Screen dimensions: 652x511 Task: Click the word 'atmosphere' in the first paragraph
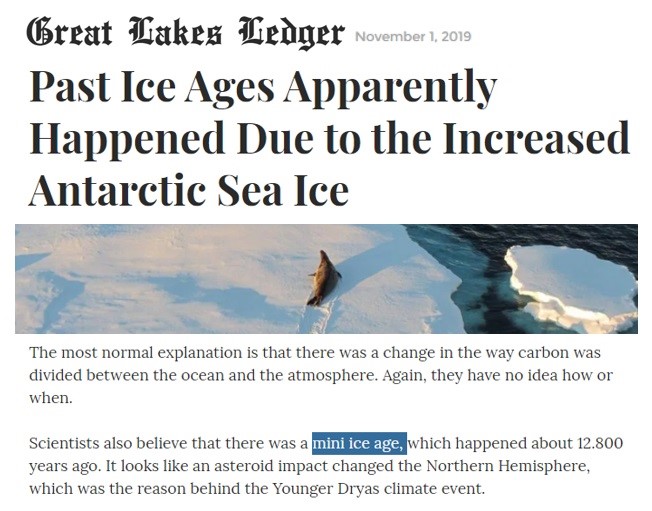pos(332,375)
